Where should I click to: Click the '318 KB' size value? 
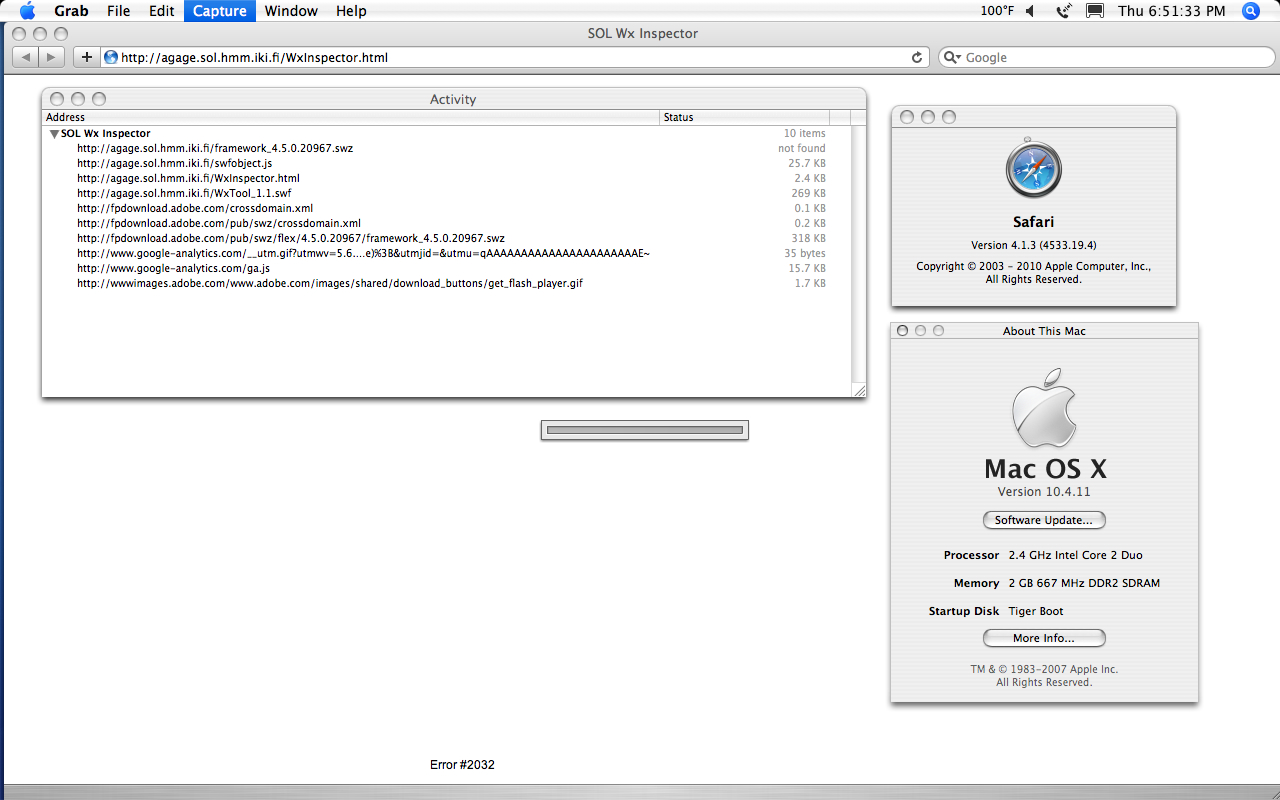[809, 238]
